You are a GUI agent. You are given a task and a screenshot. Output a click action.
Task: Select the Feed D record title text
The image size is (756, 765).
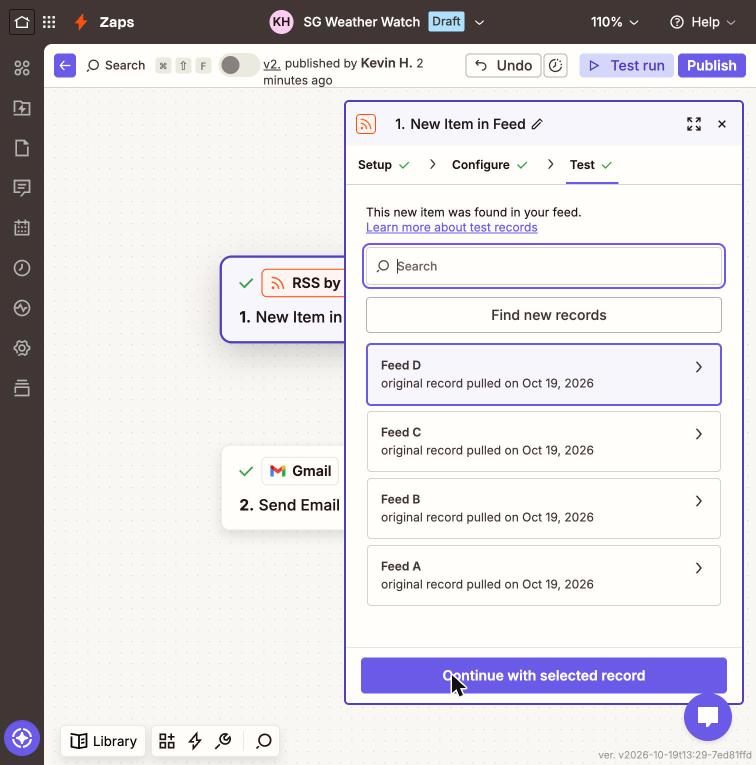coord(401,365)
